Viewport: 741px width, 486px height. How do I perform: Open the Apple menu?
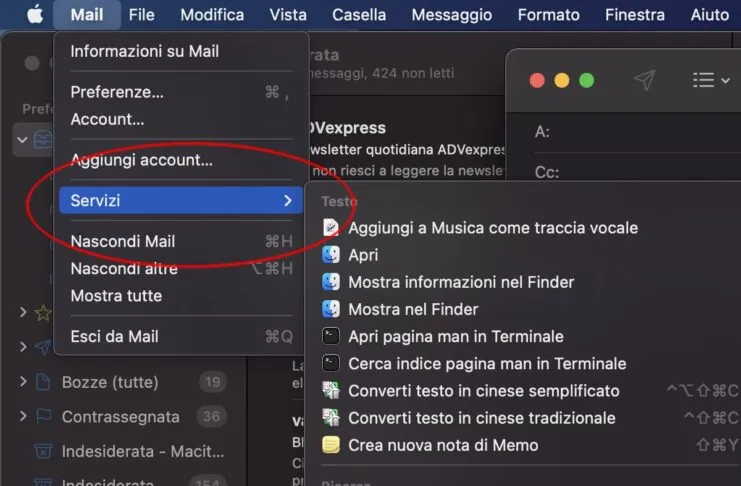point(35,14)
